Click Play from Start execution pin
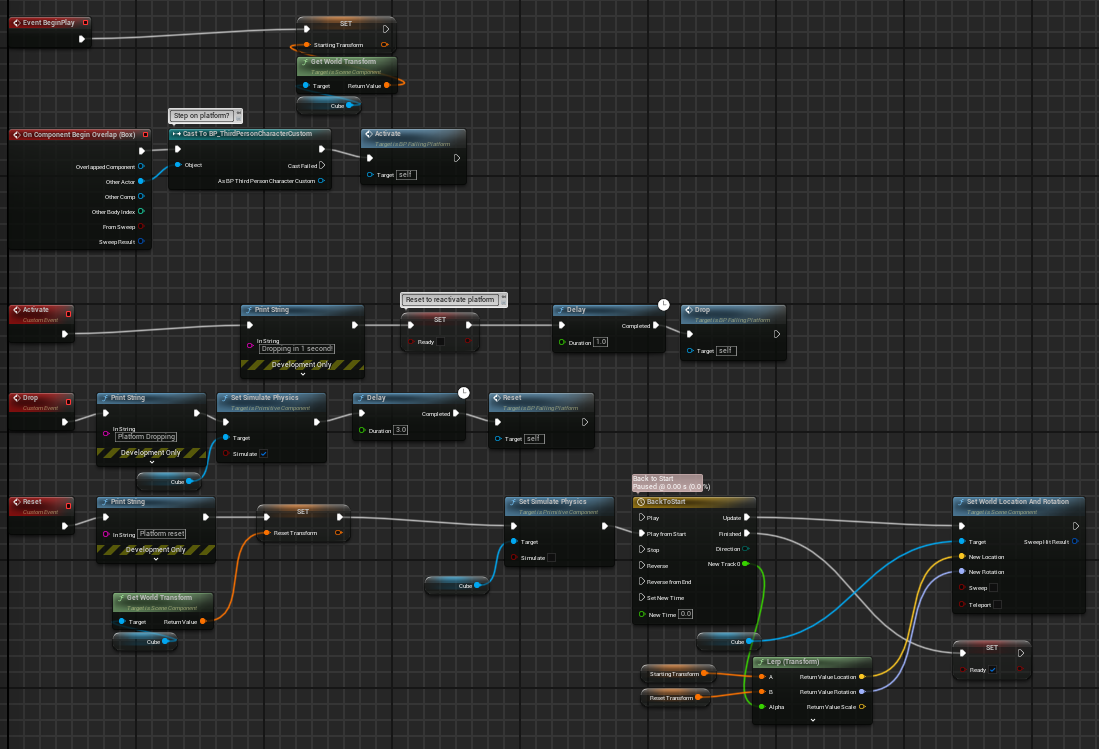This screenshot has width=1099, height=749. 641,533
